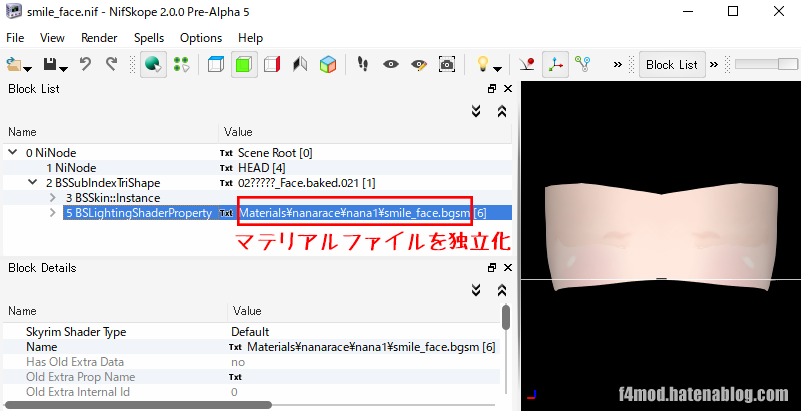Float the Block List panel
The image size is (801, 411).
(x=492, y=89)
